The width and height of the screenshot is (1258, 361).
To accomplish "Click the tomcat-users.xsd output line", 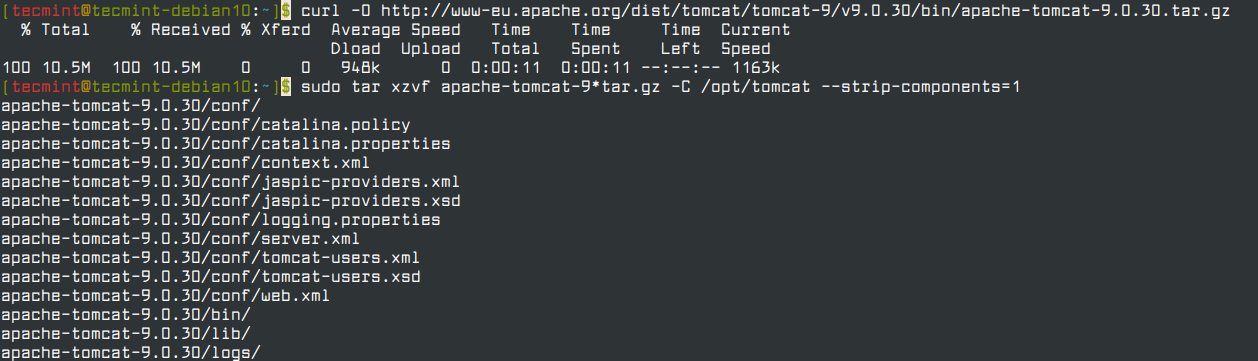I will tap(211, 277).
